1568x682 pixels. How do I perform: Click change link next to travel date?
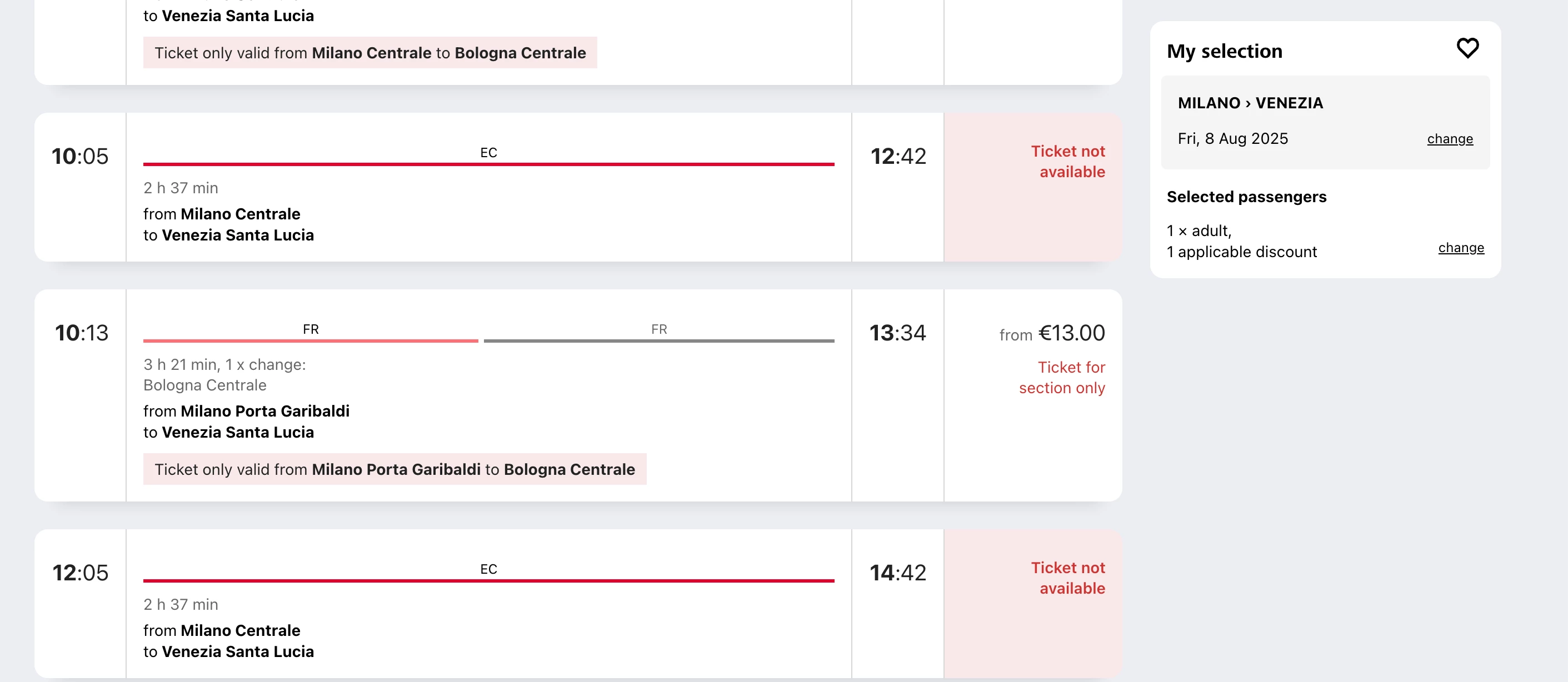[1450, 139]
